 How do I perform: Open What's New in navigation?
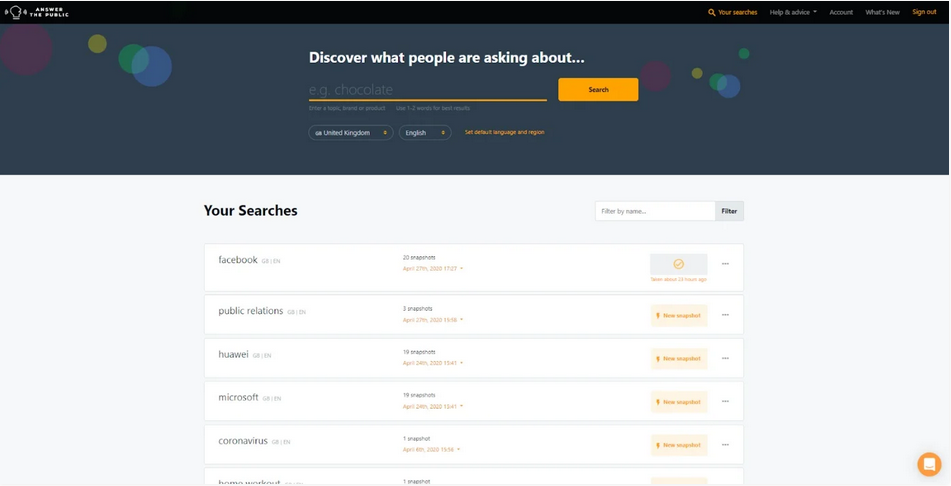click(x=882, y=12)
